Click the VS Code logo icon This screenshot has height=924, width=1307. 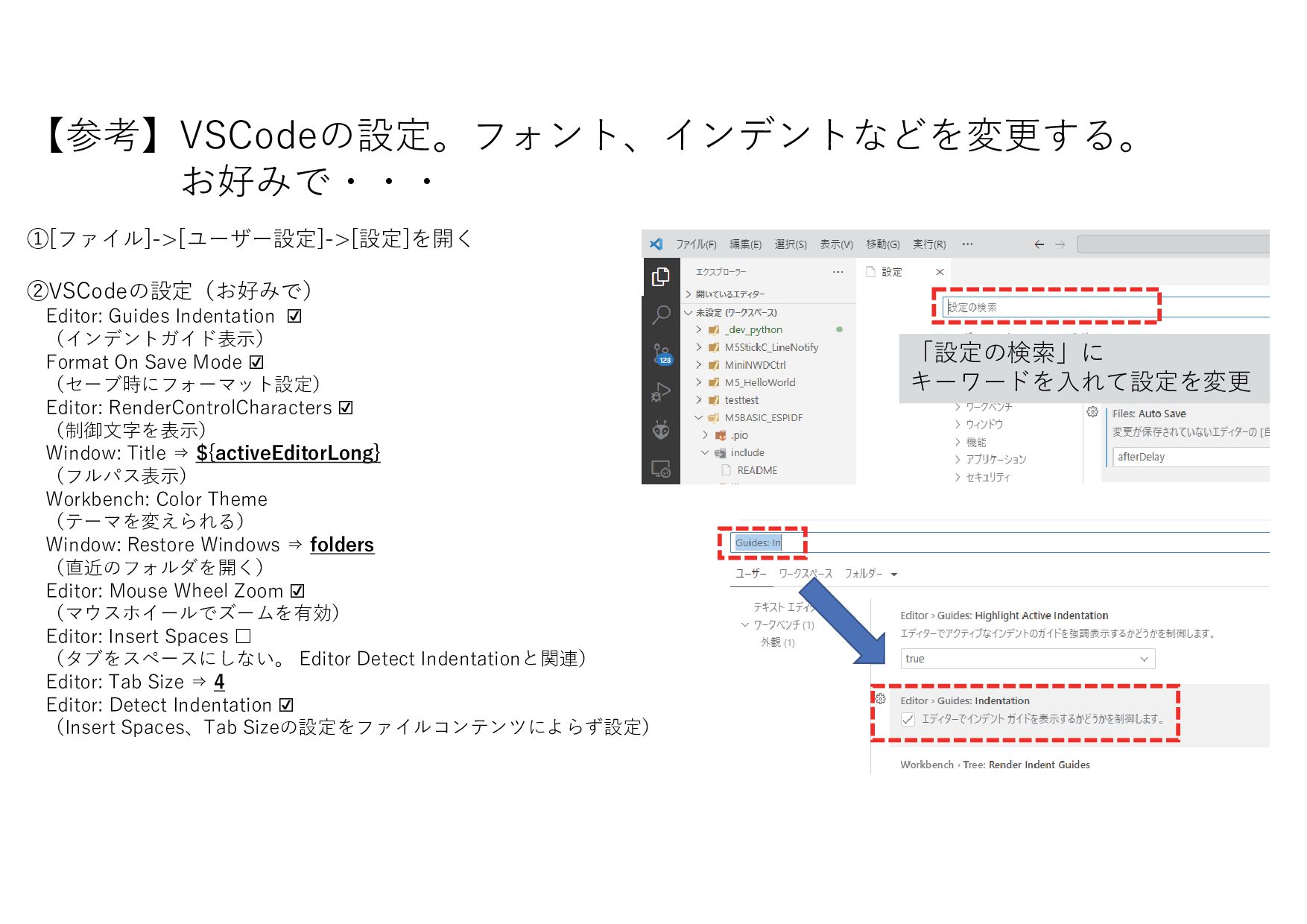[656, 244]
